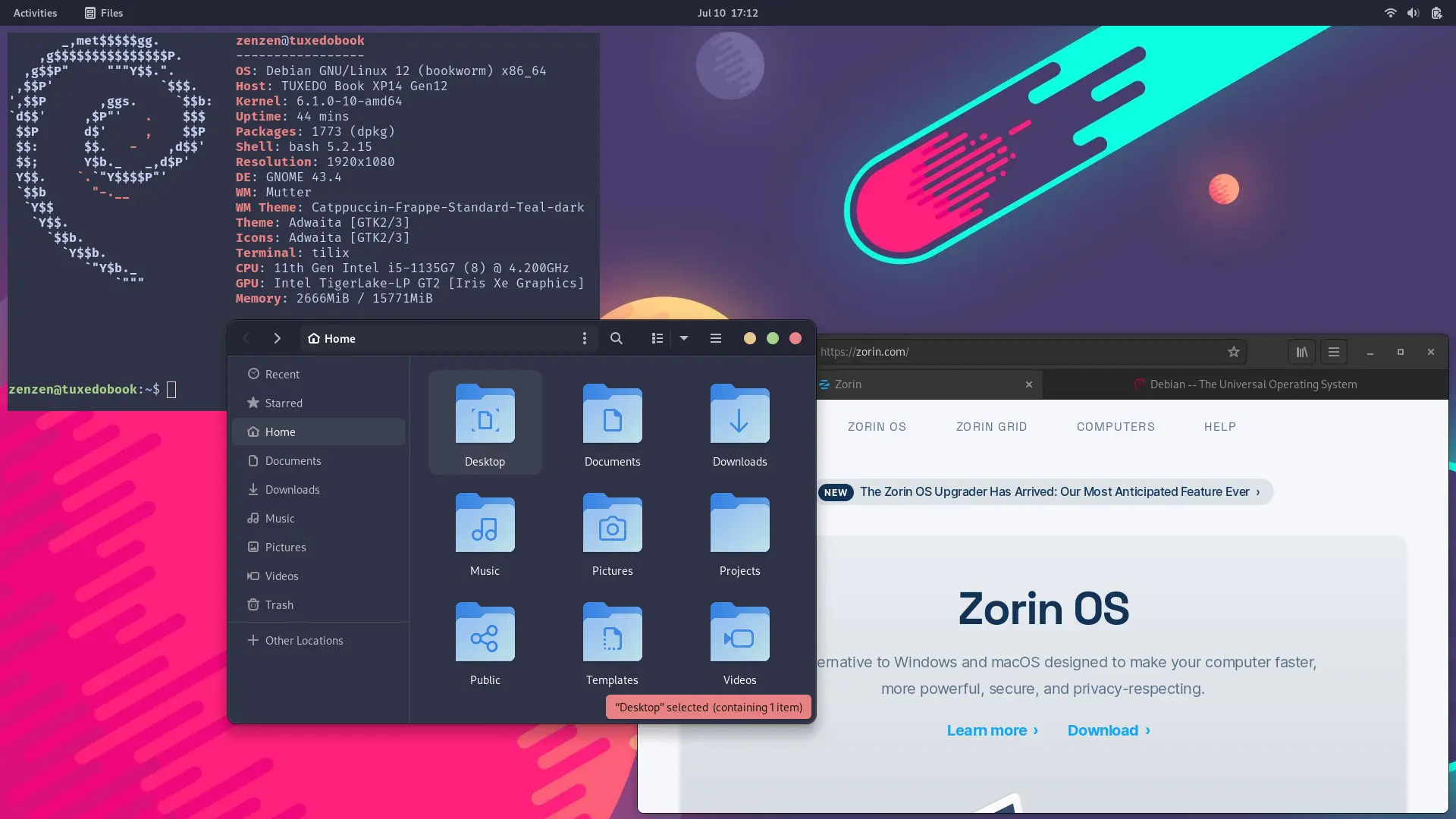
Task: Open the Desktop folder in Files
Action: [x=485, y=422]
